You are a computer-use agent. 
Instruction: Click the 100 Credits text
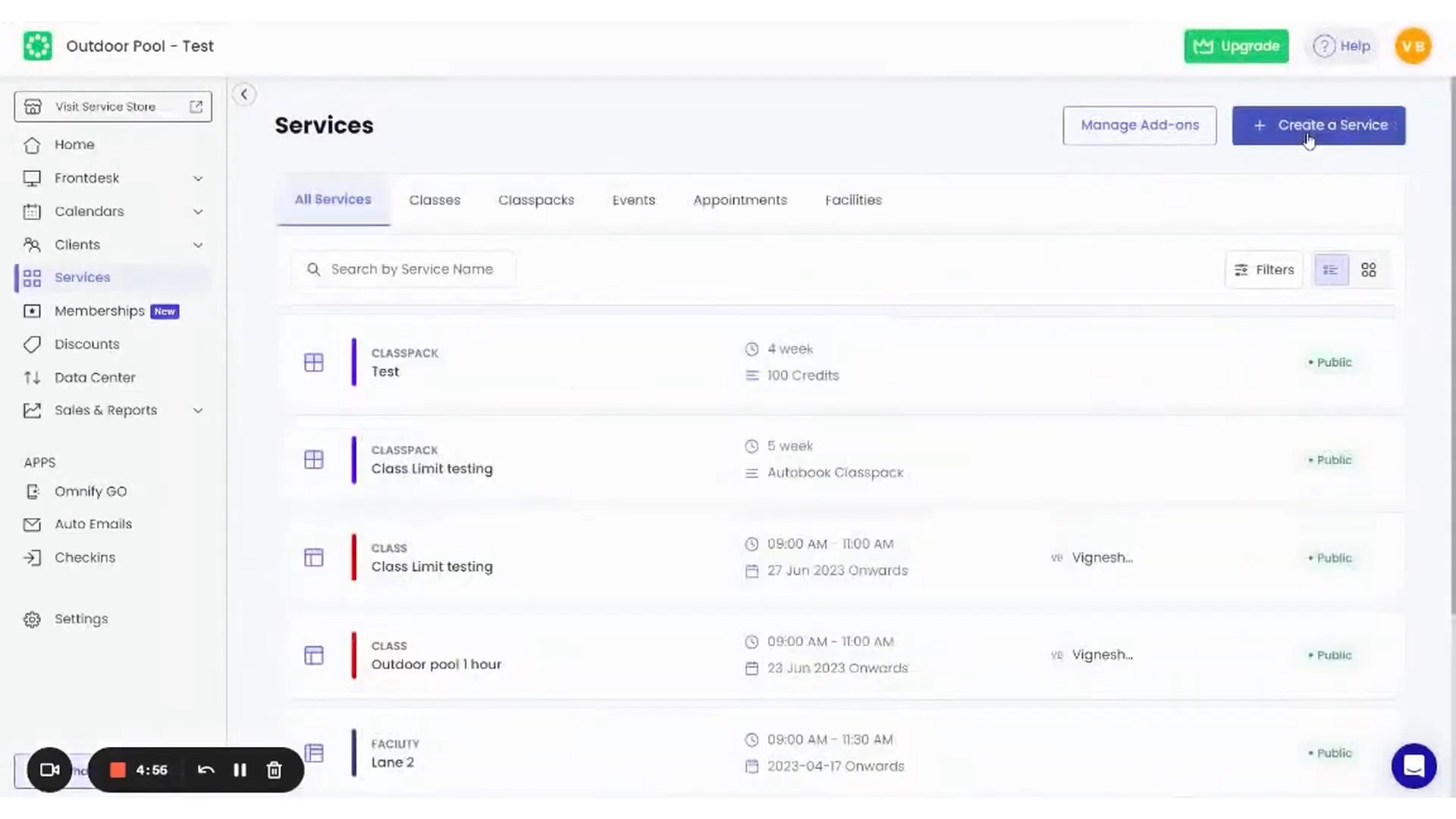click(803, 375)
